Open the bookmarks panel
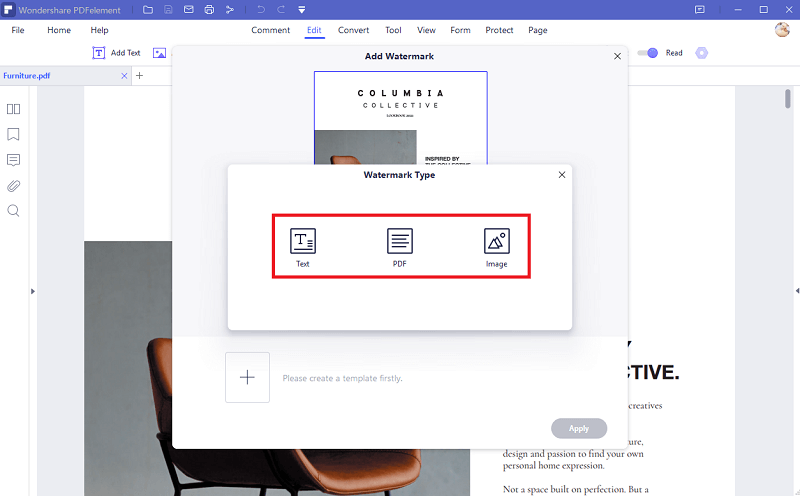This screenshot has width=800, height=496. coord(13,134)
